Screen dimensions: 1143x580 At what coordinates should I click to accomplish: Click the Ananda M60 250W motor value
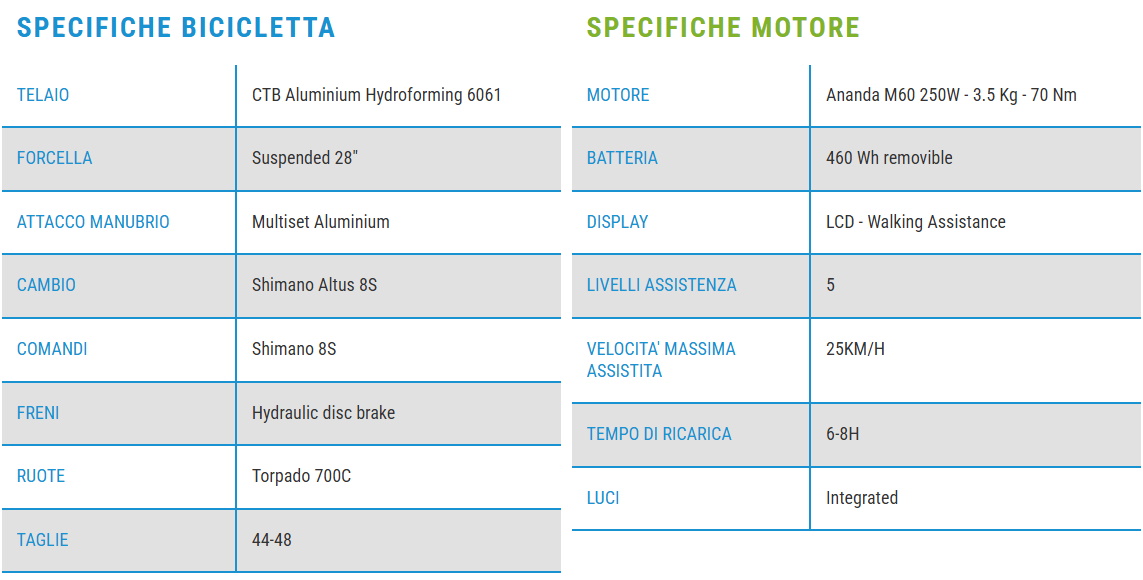coord(951,95)
